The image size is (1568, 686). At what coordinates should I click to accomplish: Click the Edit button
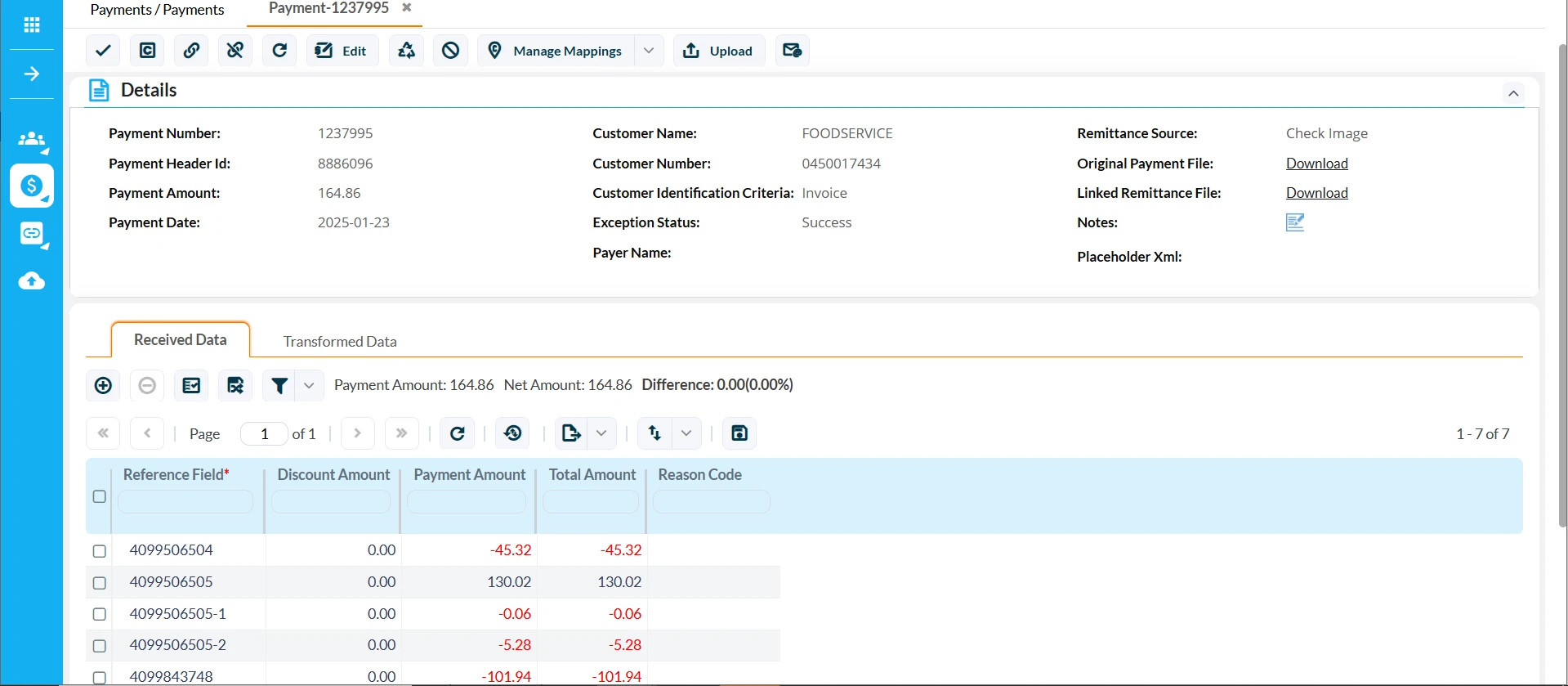[342, 51]
